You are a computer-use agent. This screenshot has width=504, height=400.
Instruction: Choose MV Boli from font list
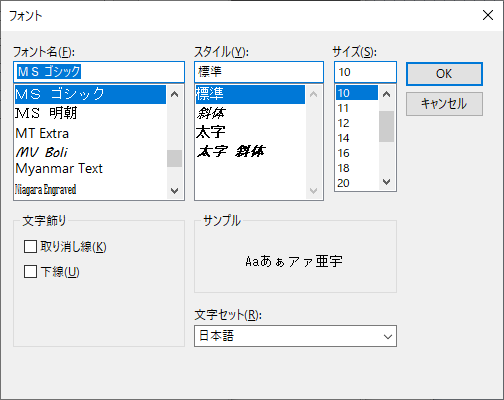coord(90,152)
